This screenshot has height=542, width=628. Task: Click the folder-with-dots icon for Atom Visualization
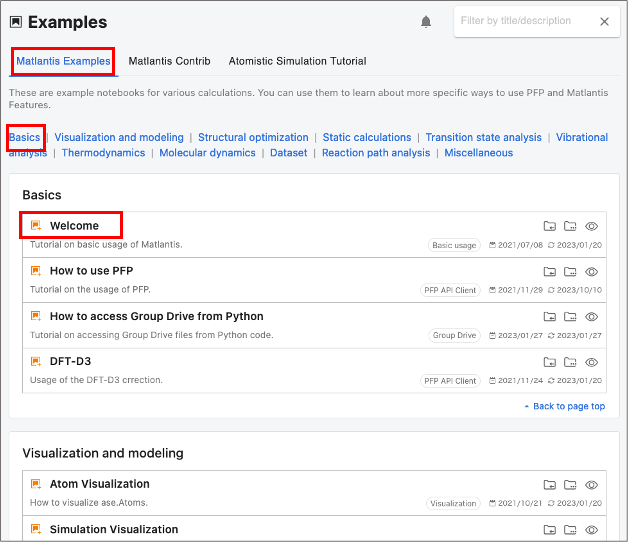[x=570, y=485]
